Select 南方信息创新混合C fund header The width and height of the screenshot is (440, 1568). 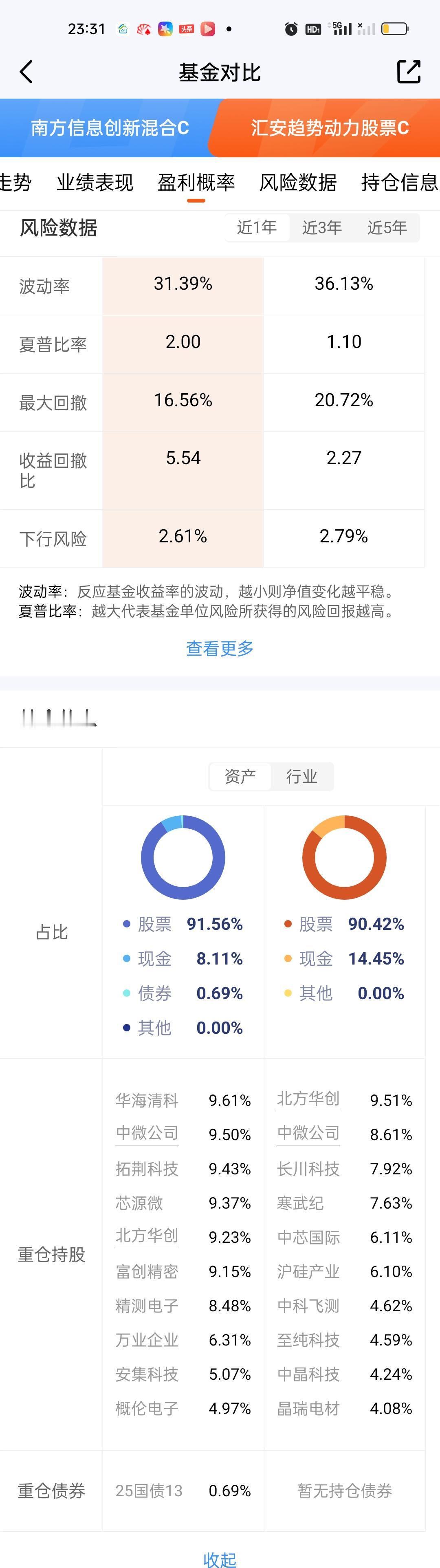110,128
